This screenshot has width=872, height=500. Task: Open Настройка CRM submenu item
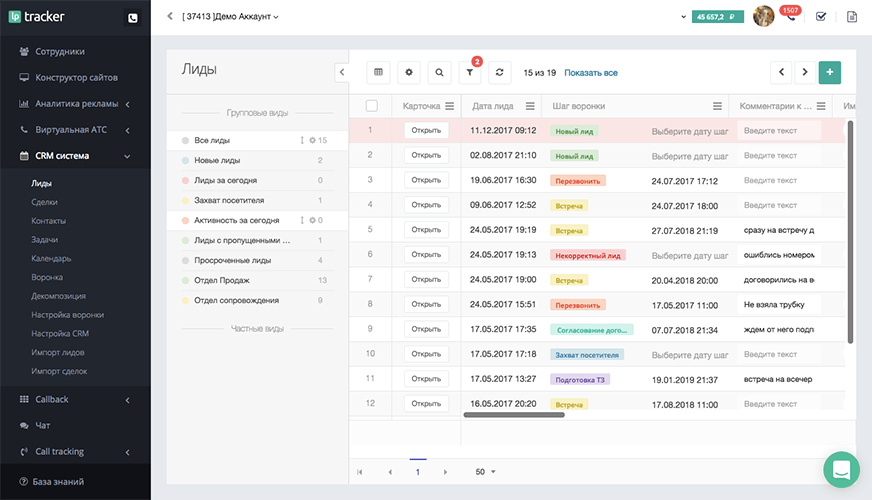pyautogui.click(x=60, y=334)
